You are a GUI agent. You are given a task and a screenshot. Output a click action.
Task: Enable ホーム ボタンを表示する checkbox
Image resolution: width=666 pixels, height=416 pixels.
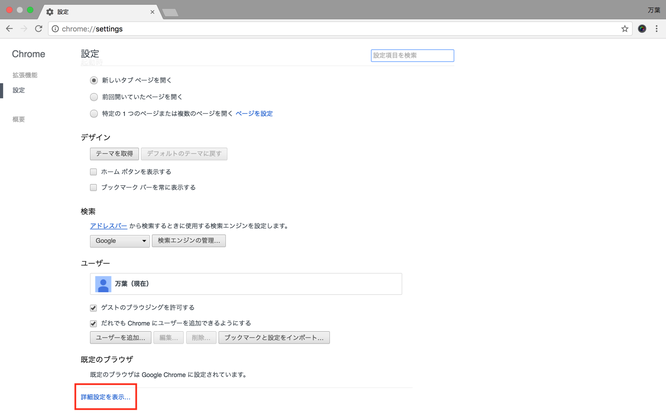coord(93,172)
